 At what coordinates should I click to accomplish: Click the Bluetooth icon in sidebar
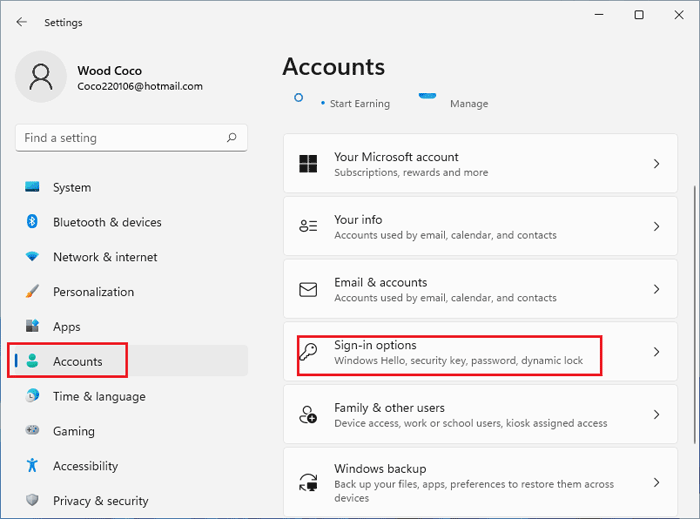tap(32, 221)
